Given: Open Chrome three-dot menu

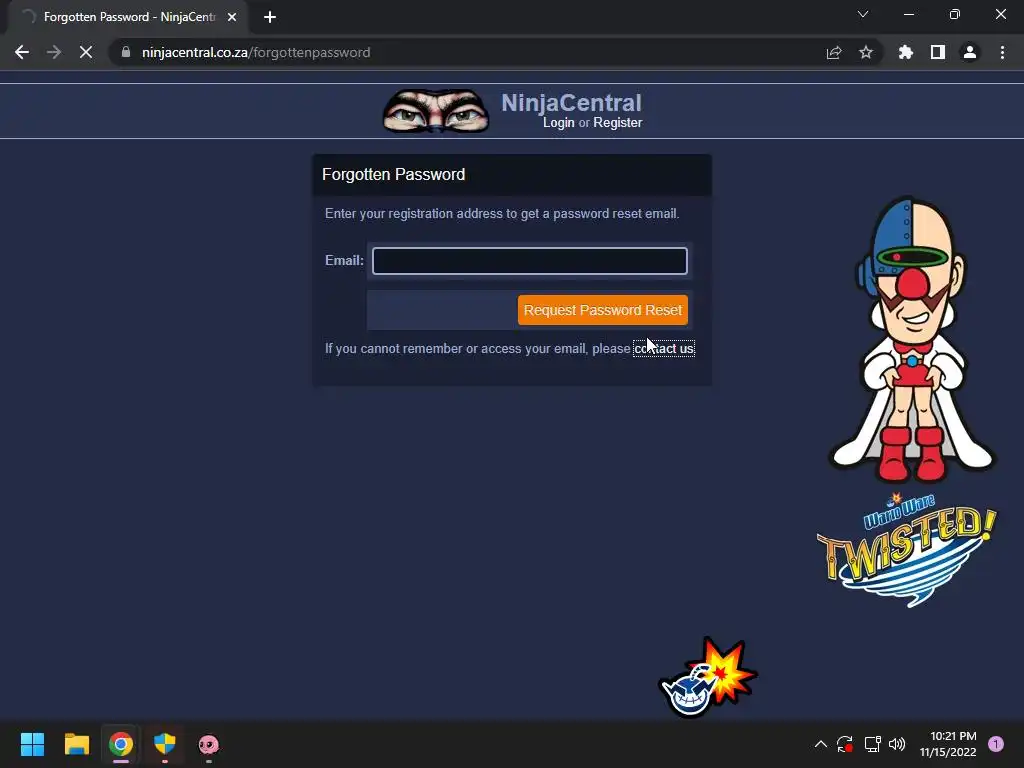Looking at the screenshot, I should pyautogui.click(x=1002, y=52).
